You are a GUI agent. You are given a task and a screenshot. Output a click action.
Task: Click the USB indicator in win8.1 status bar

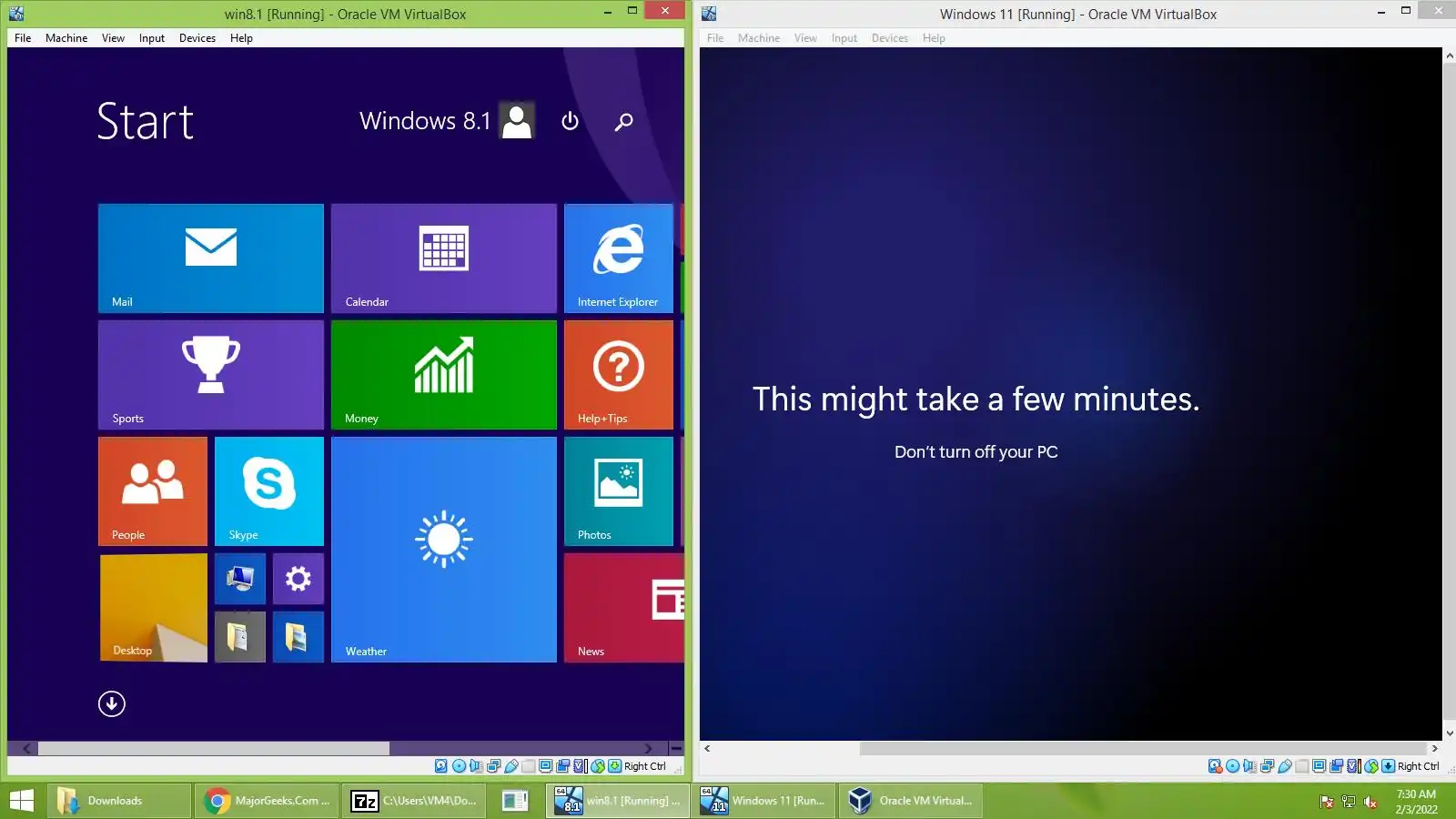pos(511,766)
